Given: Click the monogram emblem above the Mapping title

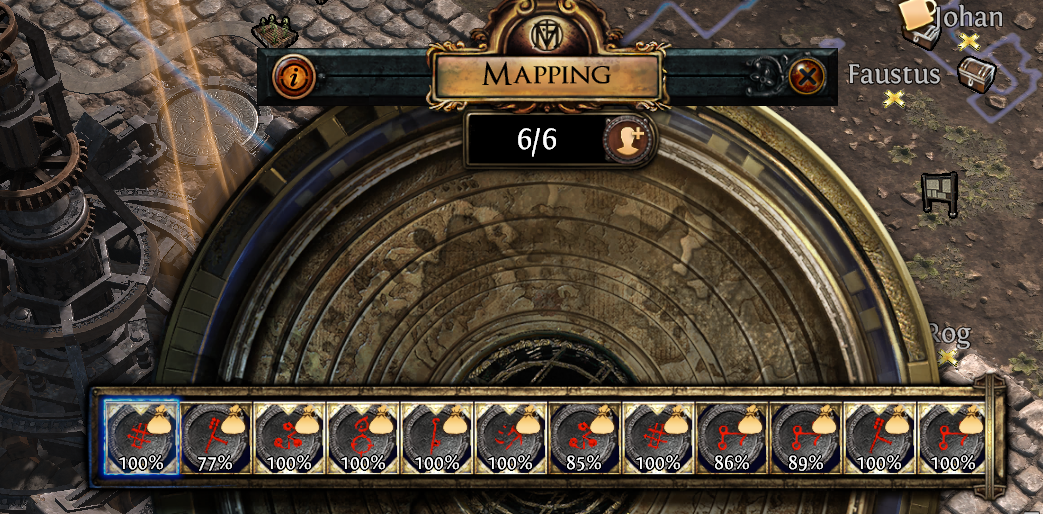Looking at the screenshot, I should click(545, 35).
